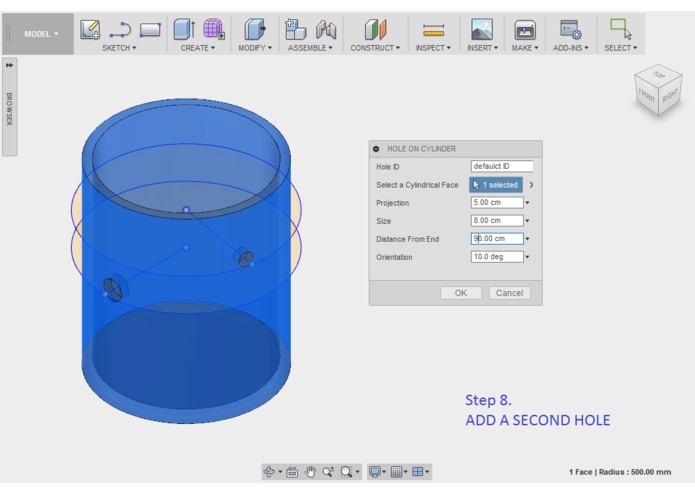
Task: Open the INSPECT menu
Action: click(433, 48)
